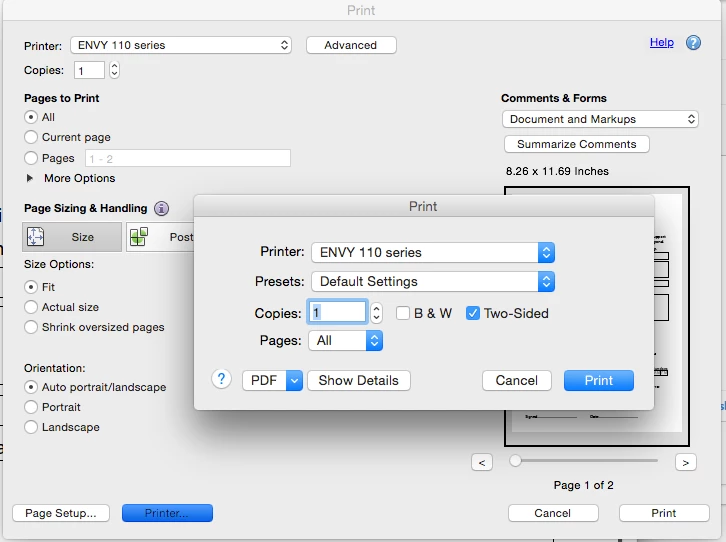Image resolution: width=726 pixels, height=542 pixels.
Task: Click "Page 1 of 2" text
Action: pos(583,485)
